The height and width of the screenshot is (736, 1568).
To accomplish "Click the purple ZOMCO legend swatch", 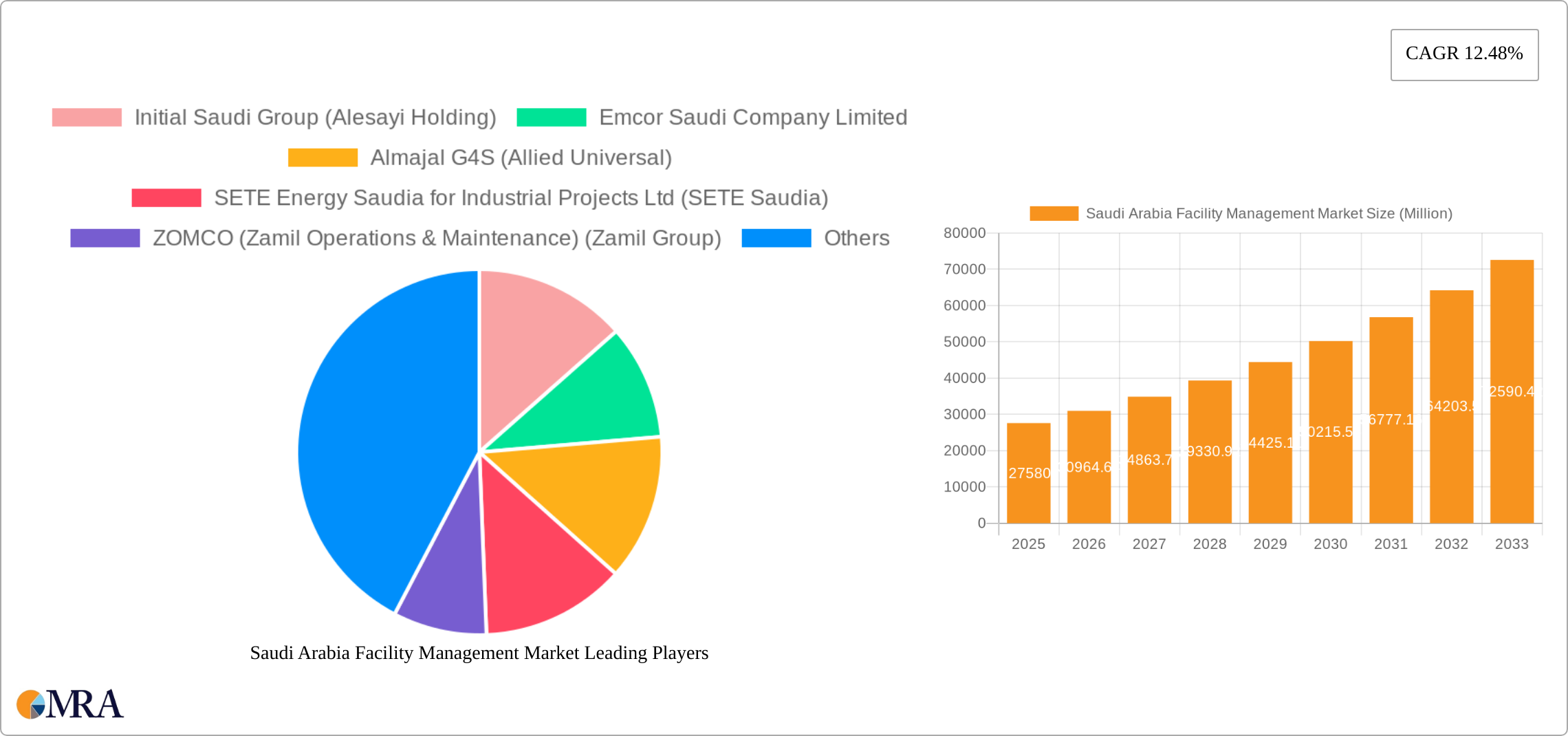I will pyautogui.click(x=105, y=238).
